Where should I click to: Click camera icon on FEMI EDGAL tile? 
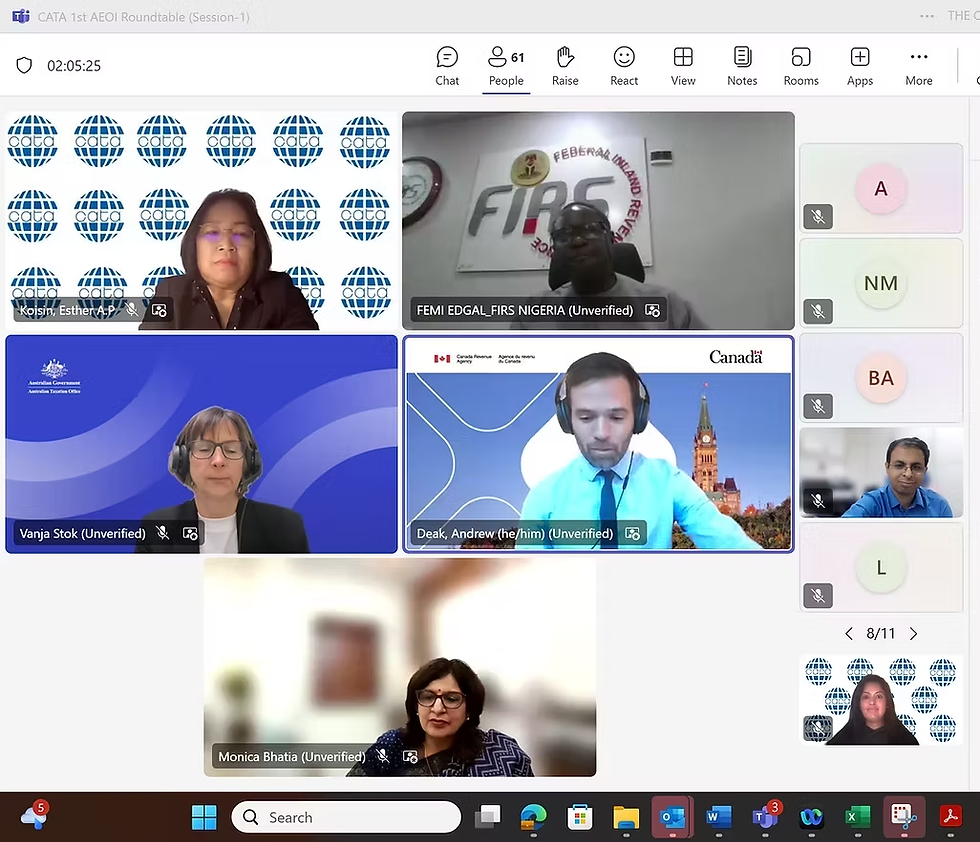[652, 310]
